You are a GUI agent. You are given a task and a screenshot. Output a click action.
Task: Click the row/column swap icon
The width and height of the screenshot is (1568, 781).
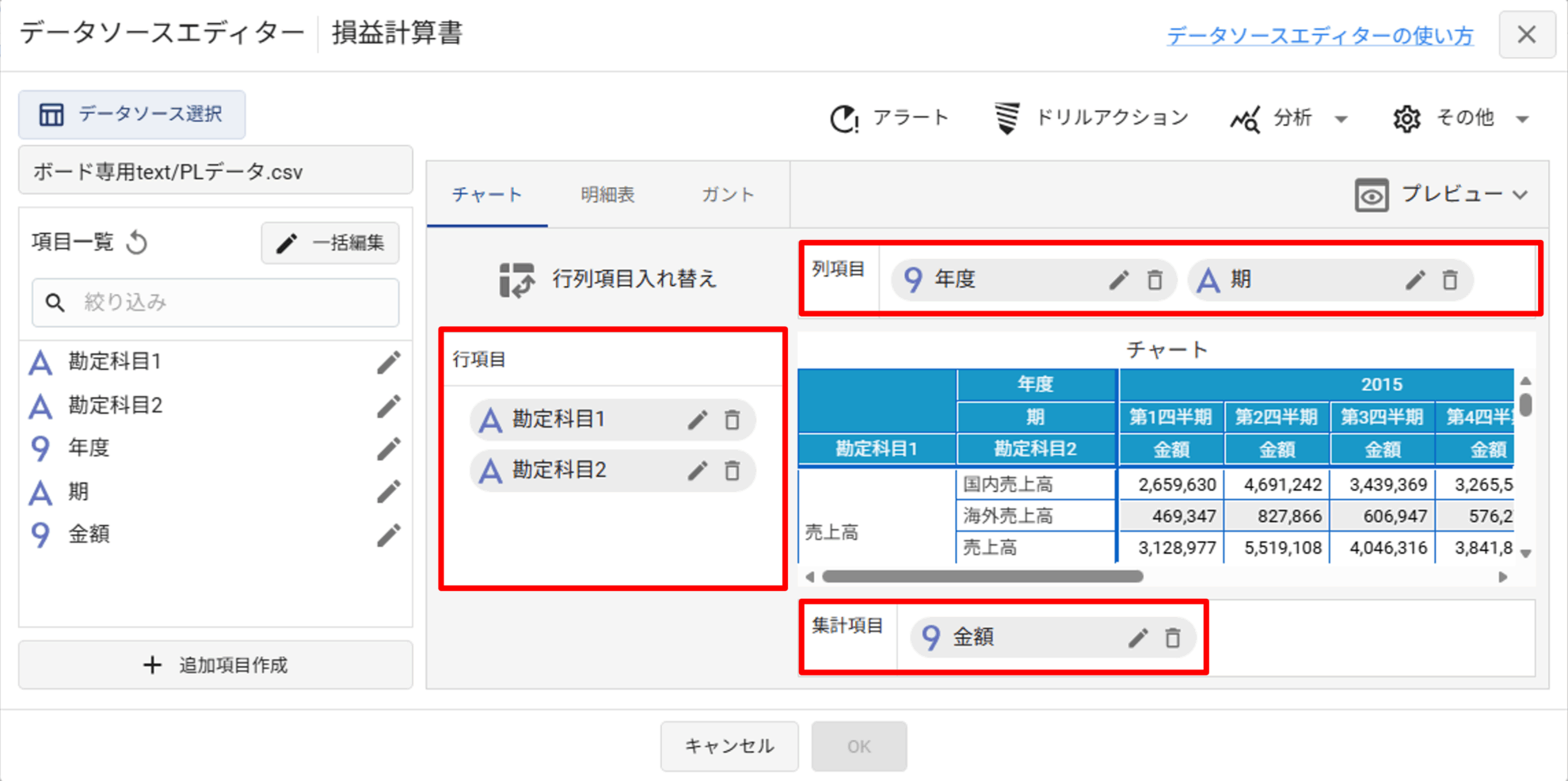pyautogui.click(x=517, y=280)
